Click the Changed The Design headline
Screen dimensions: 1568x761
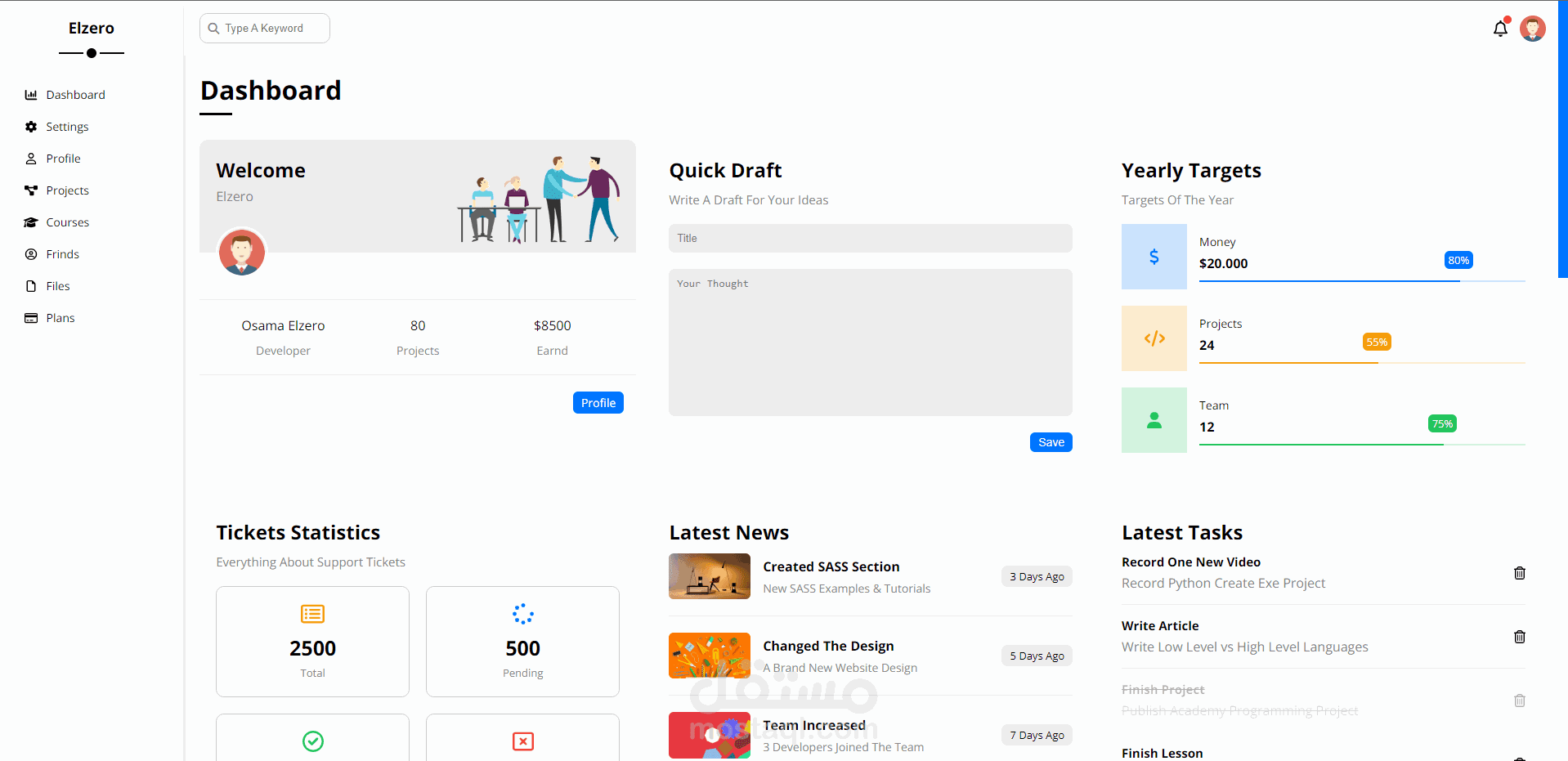pyautogui.click(x=828, y=647)
